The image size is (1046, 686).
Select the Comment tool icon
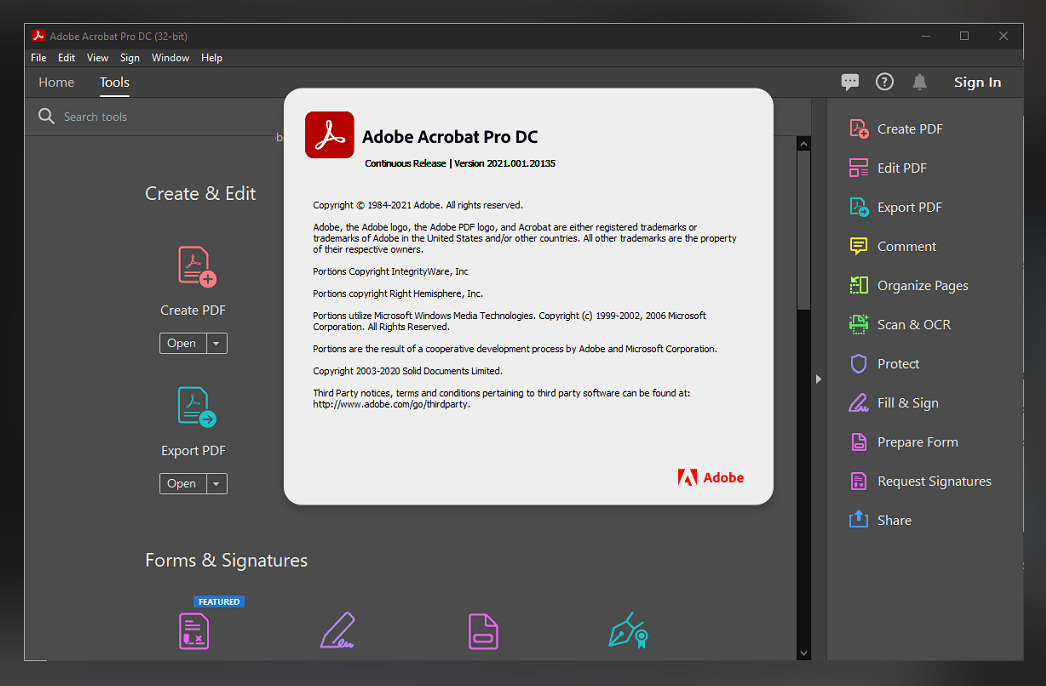pos(858,246)
